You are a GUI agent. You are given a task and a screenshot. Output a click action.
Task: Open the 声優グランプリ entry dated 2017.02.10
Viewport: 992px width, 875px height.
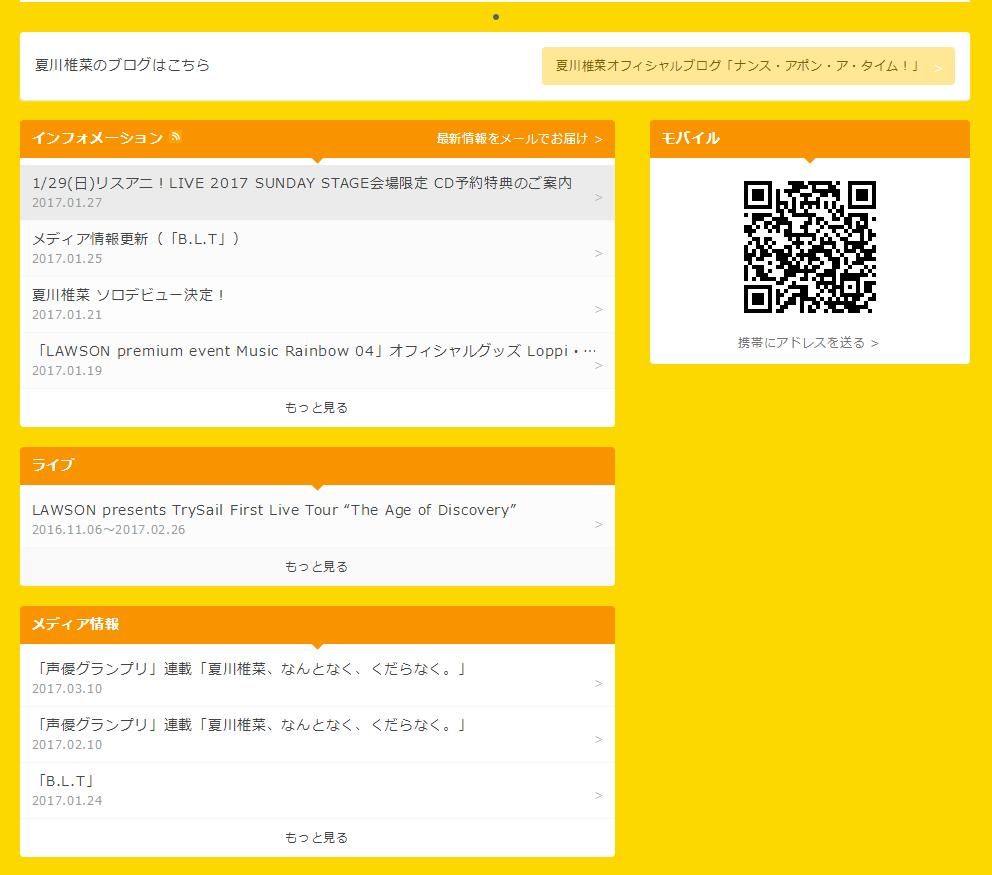[x=317, y=734]
